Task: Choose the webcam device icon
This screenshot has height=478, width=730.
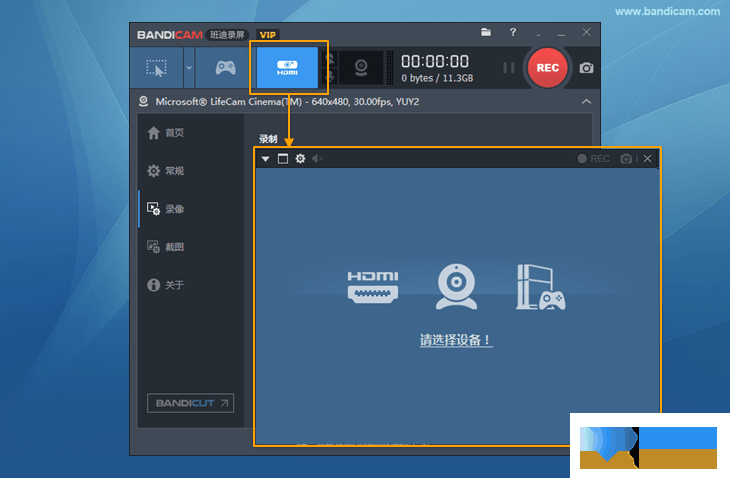Action: (x=456, y=287)
